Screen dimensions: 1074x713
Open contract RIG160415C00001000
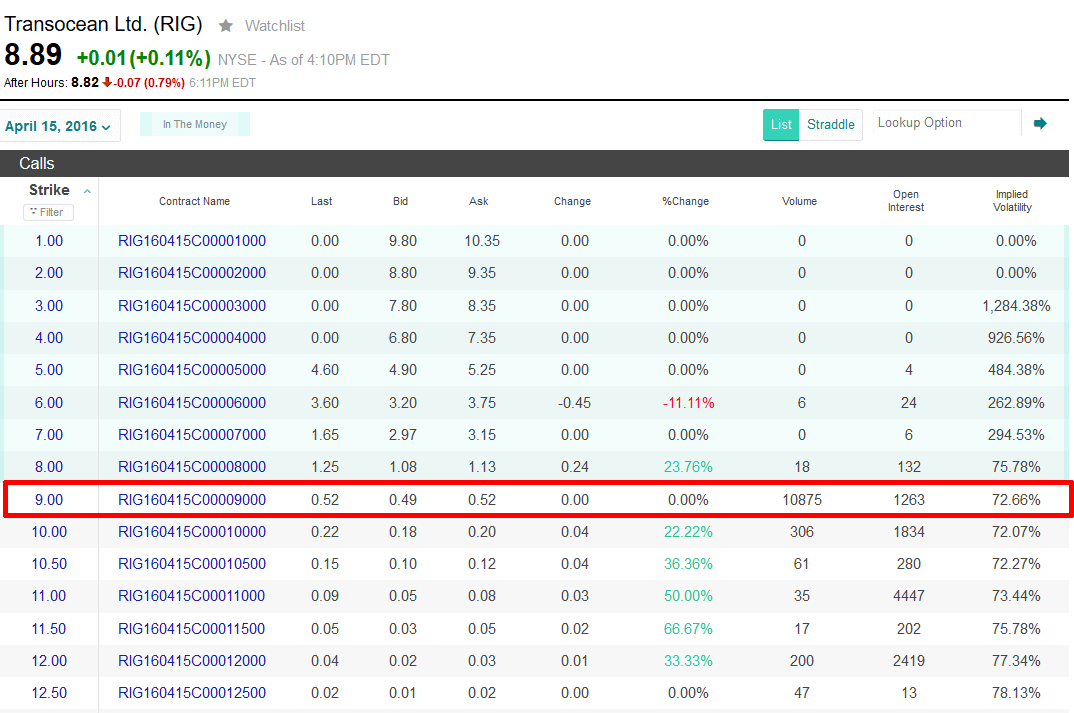click(192, 241)
